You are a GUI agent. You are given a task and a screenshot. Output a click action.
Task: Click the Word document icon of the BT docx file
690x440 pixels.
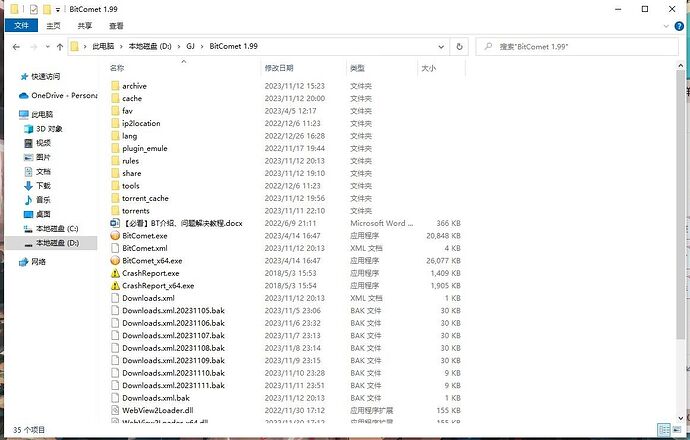115,223
